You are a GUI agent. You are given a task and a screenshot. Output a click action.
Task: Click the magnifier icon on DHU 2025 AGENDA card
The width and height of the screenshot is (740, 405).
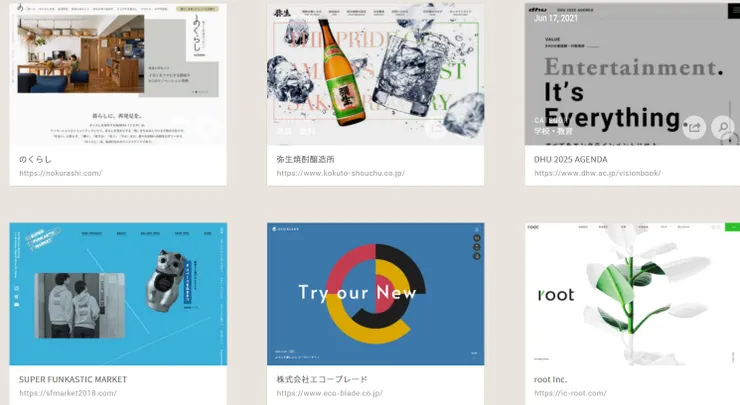coord(723,127)
